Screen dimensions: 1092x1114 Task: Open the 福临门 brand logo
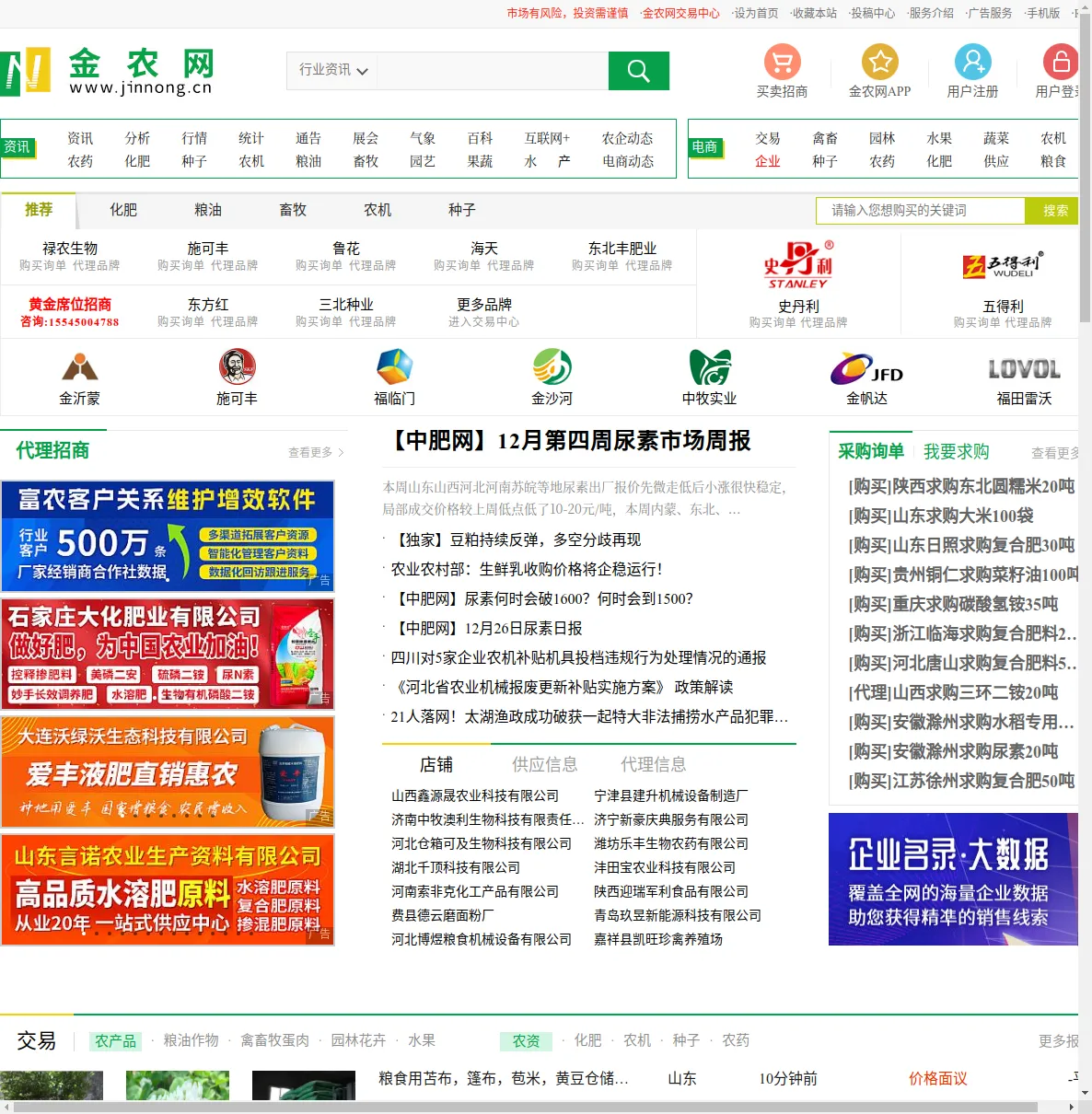click(395, 367)
